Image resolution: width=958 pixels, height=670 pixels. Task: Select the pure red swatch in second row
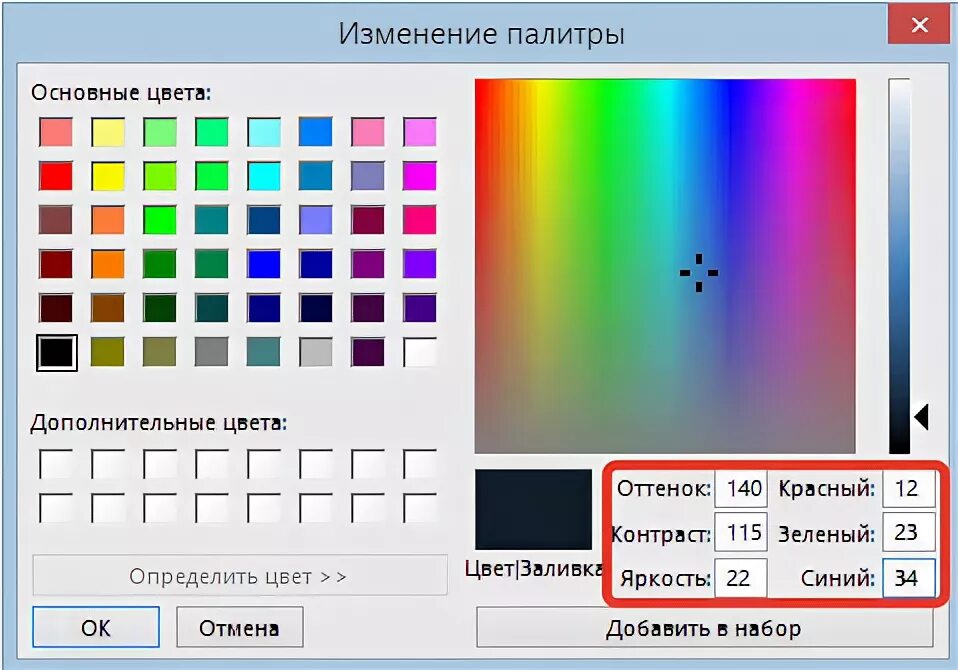coord(56,177)
